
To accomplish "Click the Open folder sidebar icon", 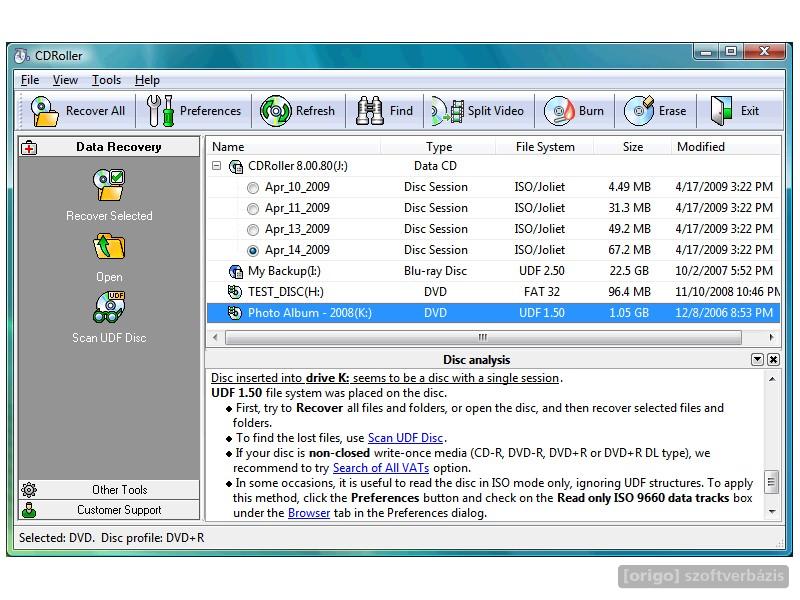I will [109, 247].
